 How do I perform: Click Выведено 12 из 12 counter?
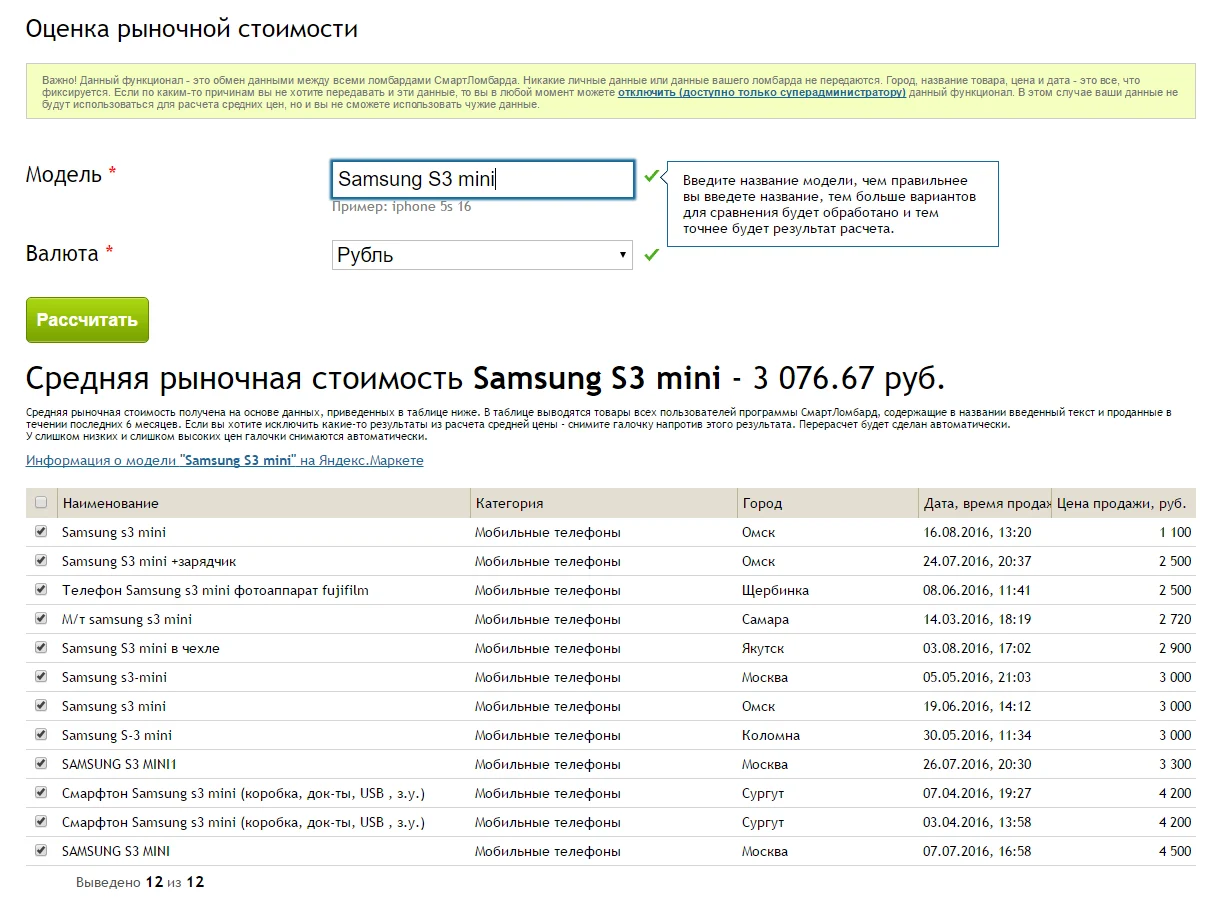[140, 882]
